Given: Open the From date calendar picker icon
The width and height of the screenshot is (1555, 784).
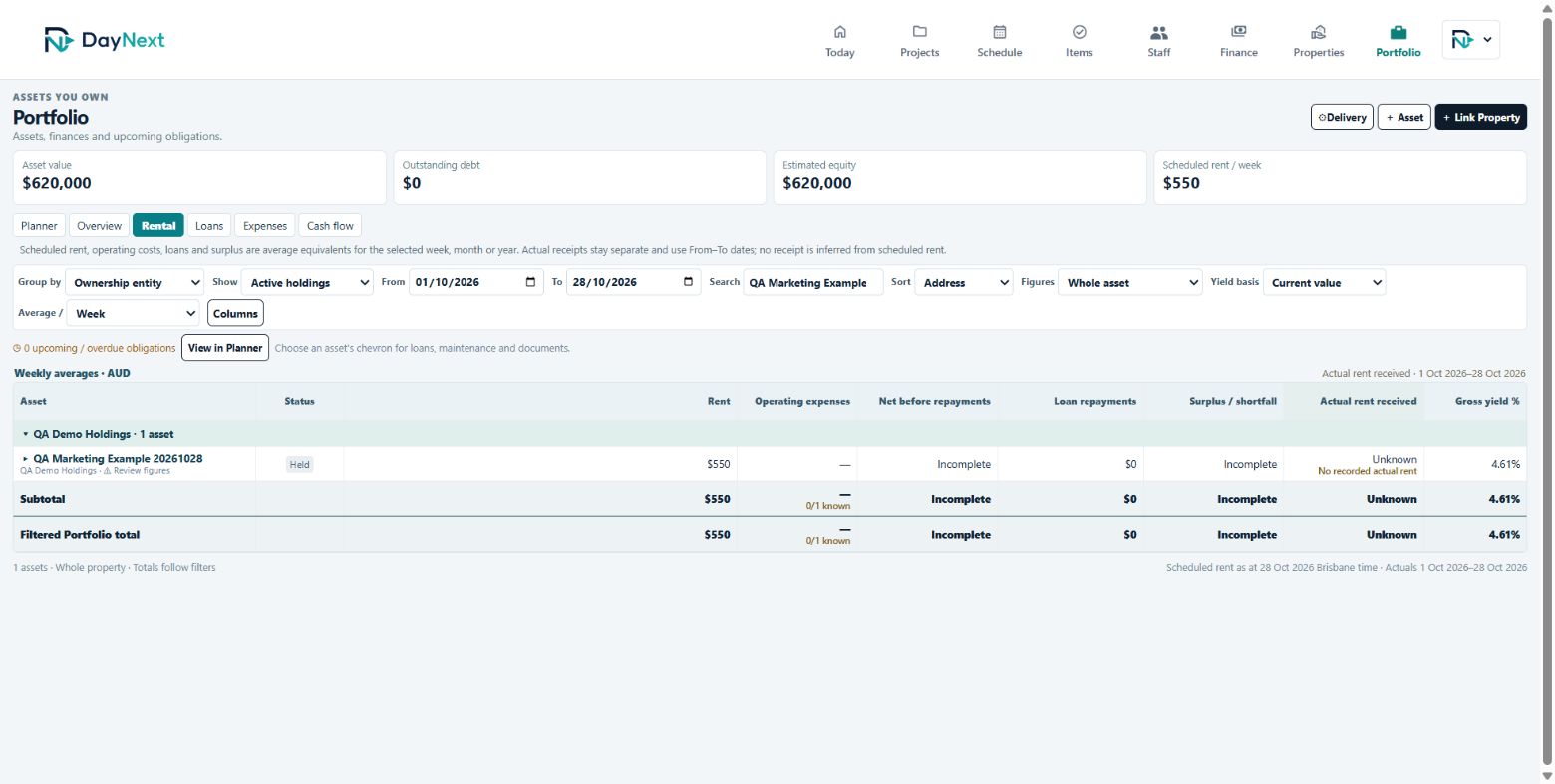Looking at the screenshot, I should pos(530,282).
